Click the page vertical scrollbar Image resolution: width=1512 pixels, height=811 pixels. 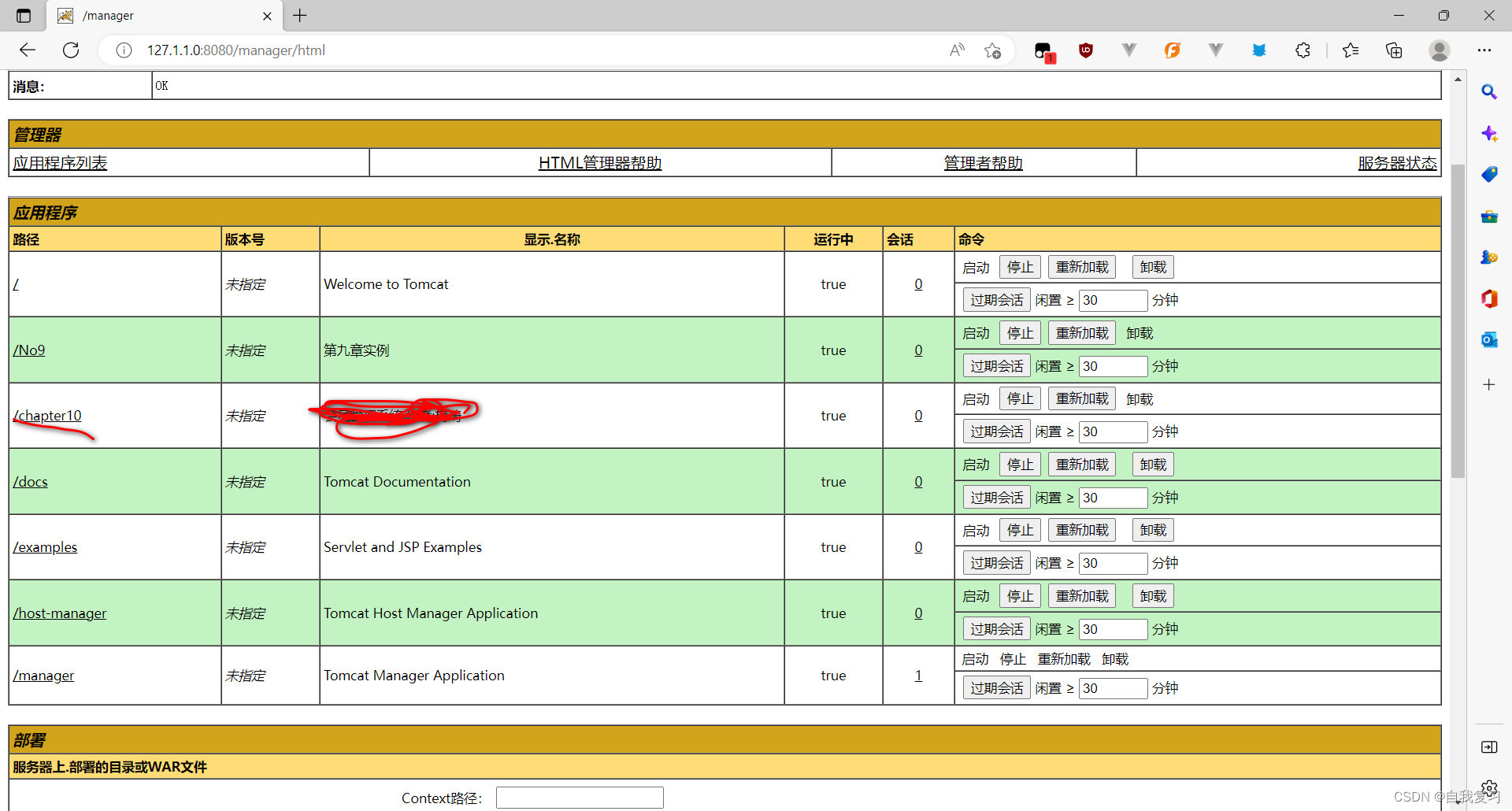[x=1458, y=321]
